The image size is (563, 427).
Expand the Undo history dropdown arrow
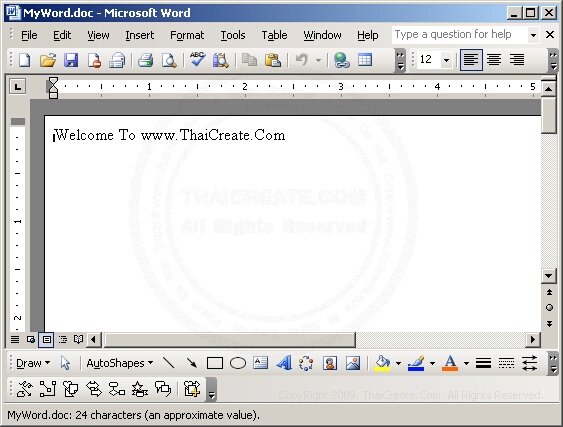click(x=318, y=60)
